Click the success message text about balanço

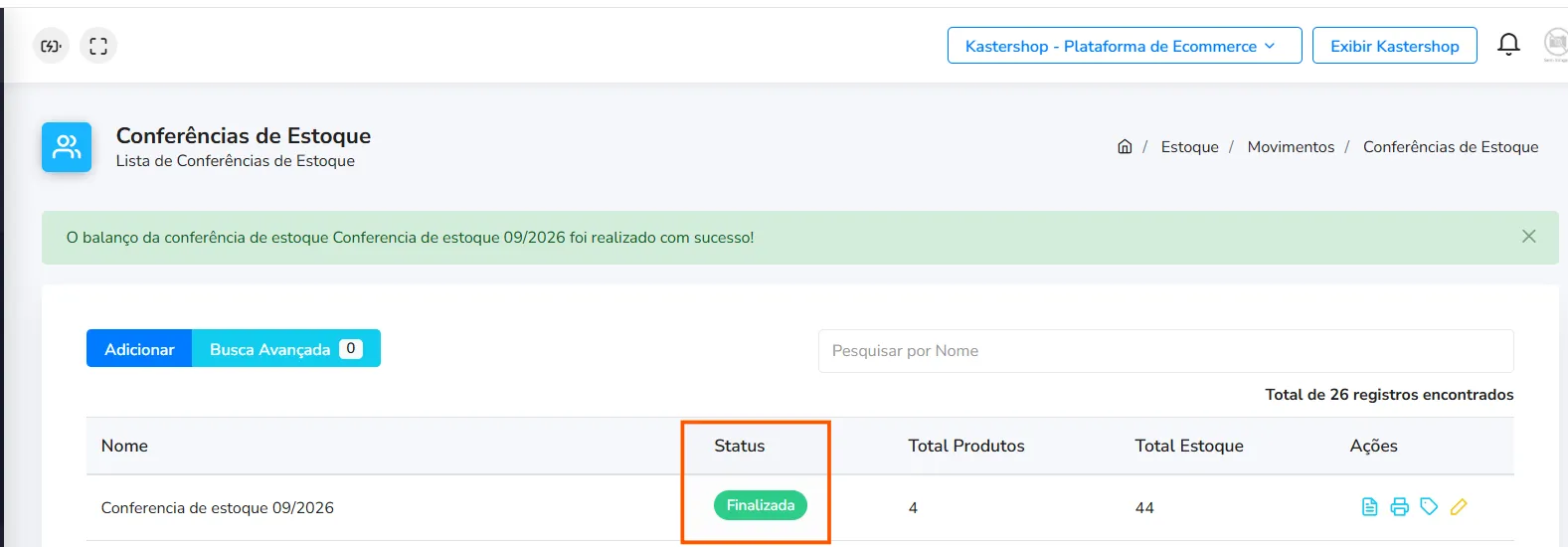coord(410,238)
